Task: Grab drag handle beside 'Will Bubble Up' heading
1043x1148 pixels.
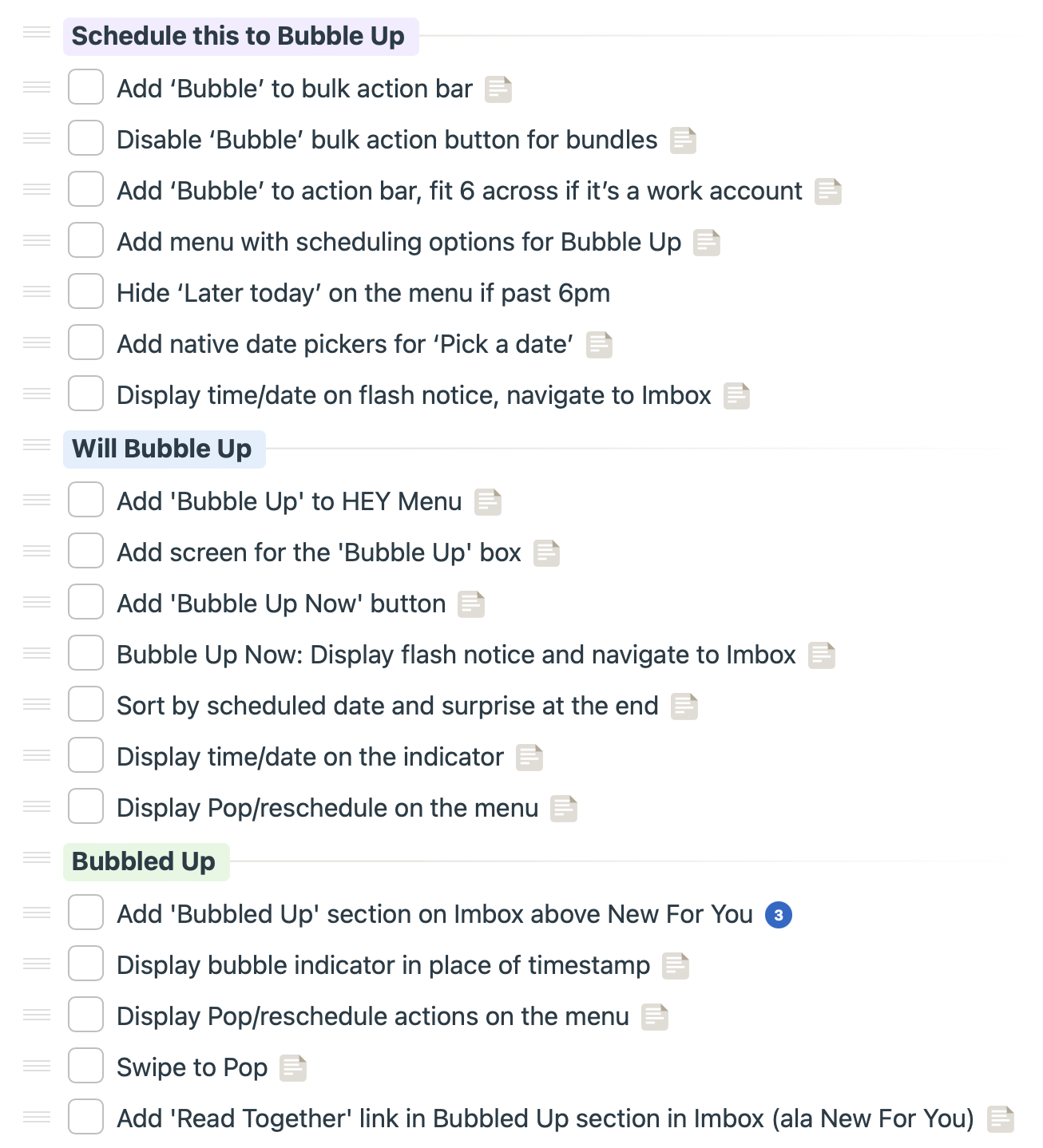Action: pyautogui.click(x=37, y=445)
